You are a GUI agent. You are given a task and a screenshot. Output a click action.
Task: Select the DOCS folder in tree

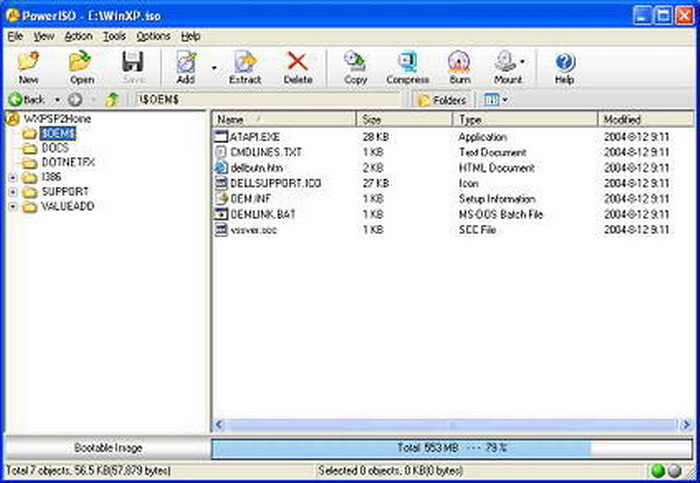tap(55, 148)
